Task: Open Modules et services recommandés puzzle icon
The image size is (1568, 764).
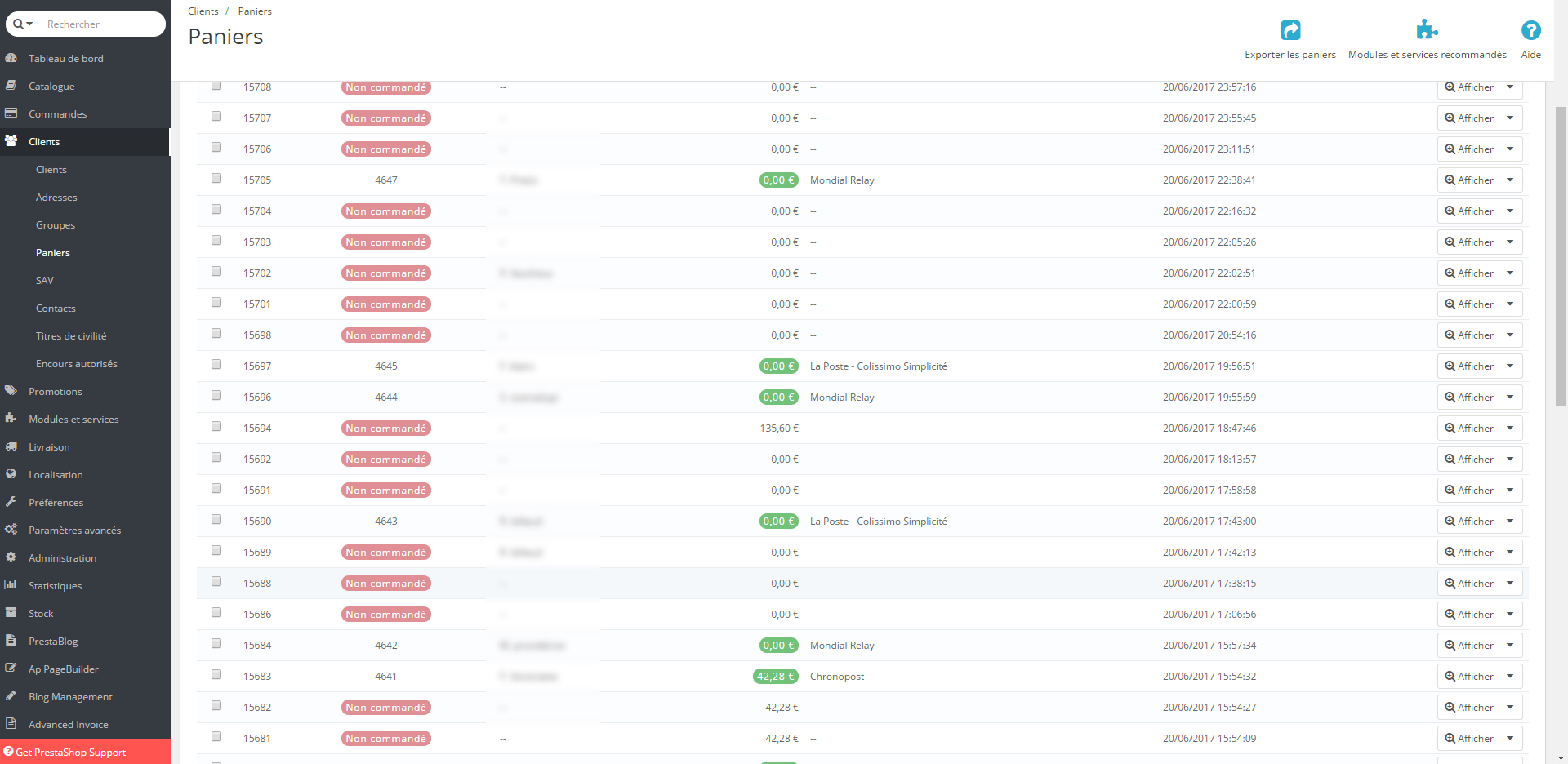Action: pos(1427,30)
